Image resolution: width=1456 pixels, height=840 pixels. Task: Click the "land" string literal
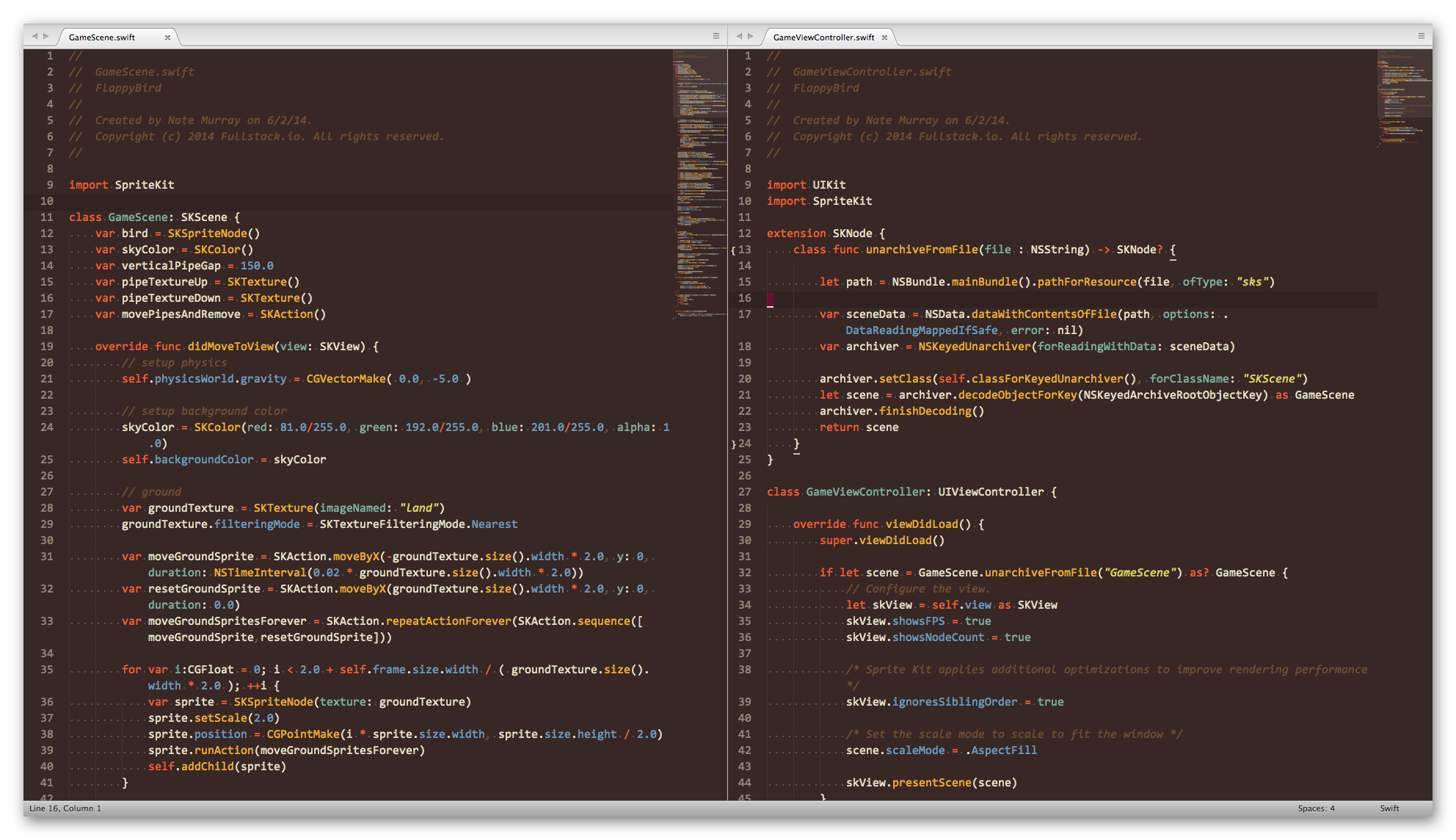point(419,508)
